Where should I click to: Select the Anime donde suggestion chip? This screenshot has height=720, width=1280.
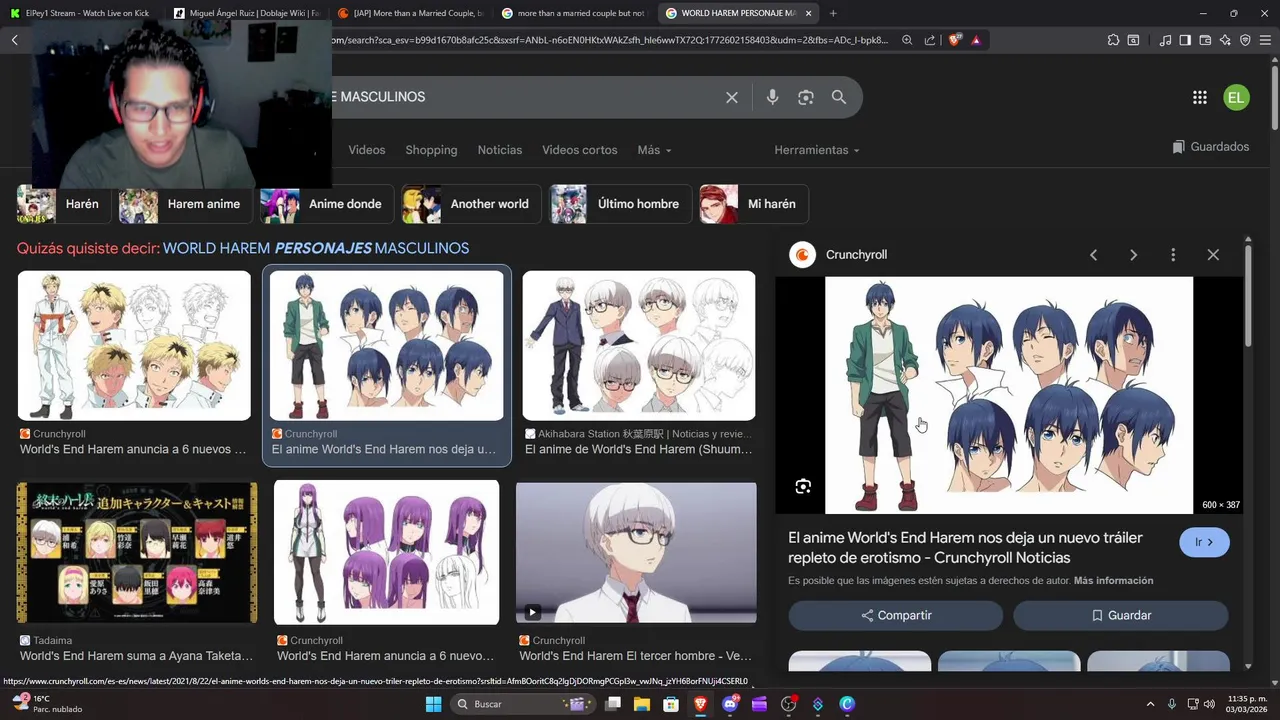[327, 204]
